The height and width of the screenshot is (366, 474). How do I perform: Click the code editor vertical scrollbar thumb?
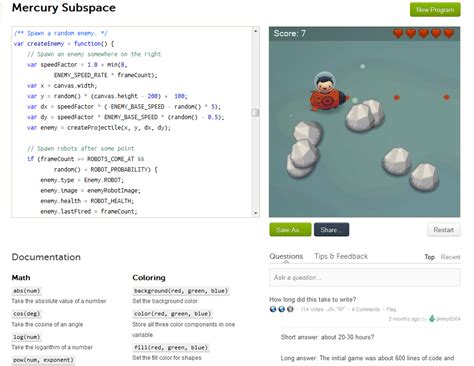coord(256,113)
